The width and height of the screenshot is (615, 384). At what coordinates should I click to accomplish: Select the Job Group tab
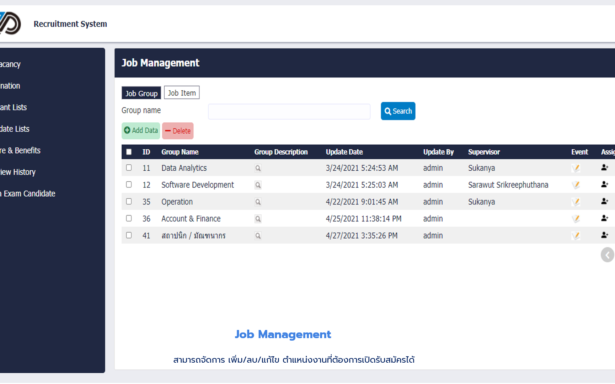(x=141, y=93)
